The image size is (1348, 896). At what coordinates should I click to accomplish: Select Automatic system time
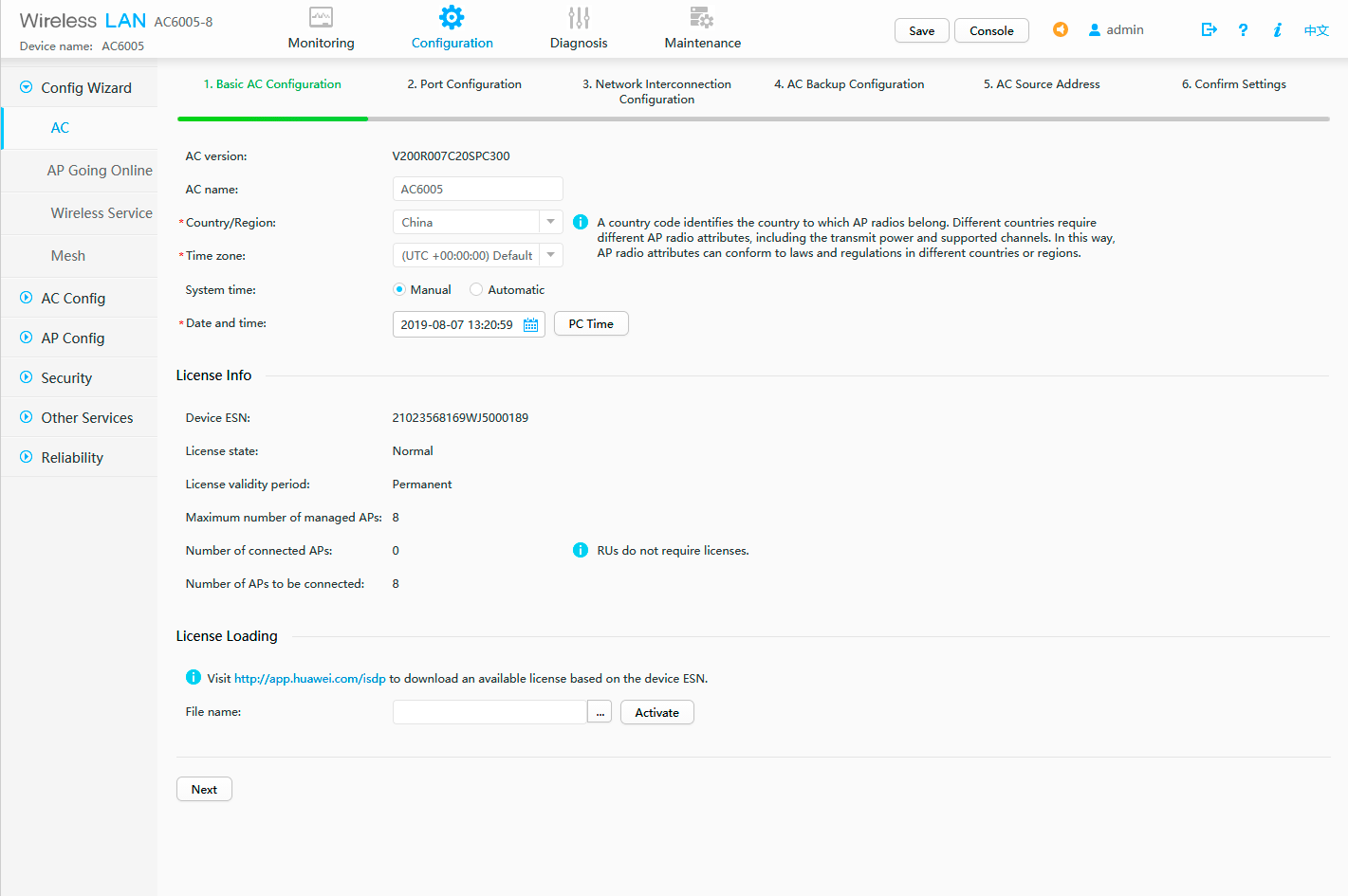click(476, 289)
